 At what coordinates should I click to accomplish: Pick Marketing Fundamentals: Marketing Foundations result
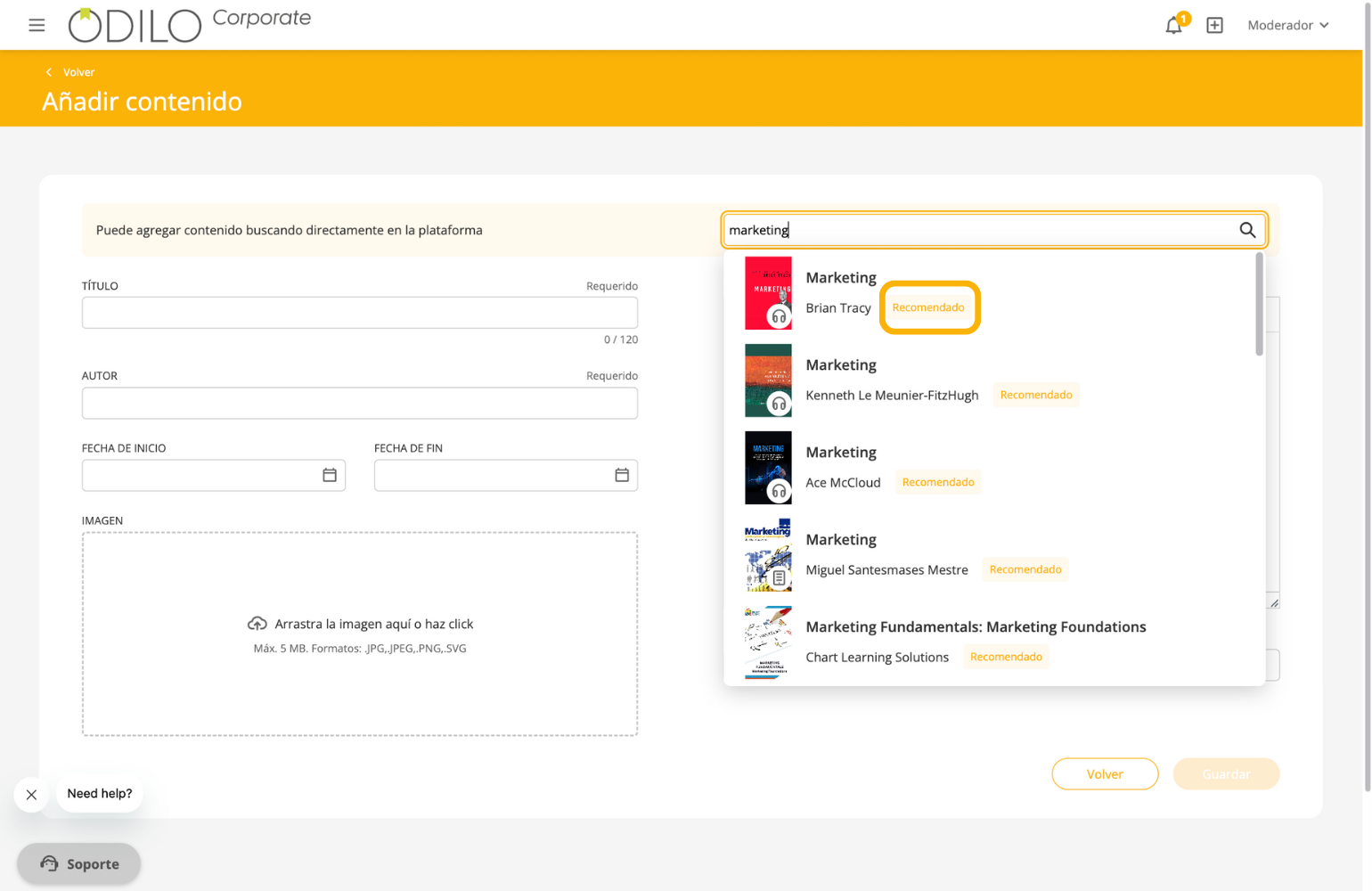click(x=975, y=627)
